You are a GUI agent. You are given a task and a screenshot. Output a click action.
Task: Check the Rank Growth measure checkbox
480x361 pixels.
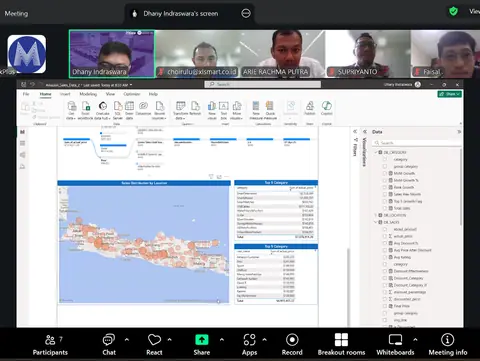[385, 187]
